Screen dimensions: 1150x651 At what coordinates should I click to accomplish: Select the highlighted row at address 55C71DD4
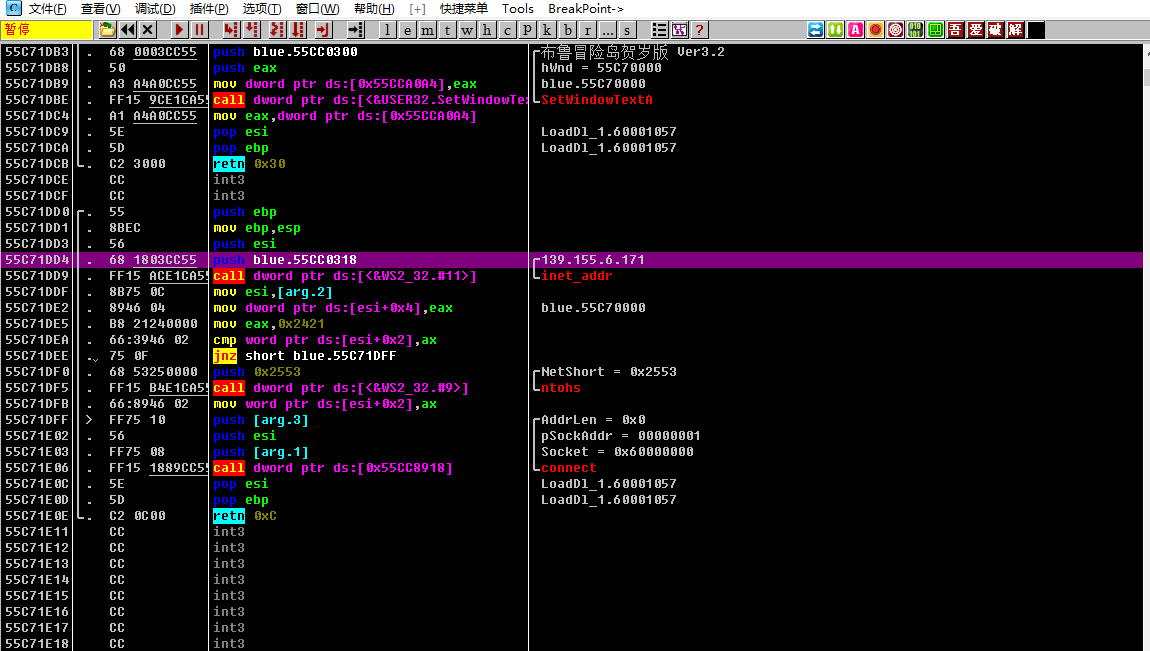(x=300, y=260)
